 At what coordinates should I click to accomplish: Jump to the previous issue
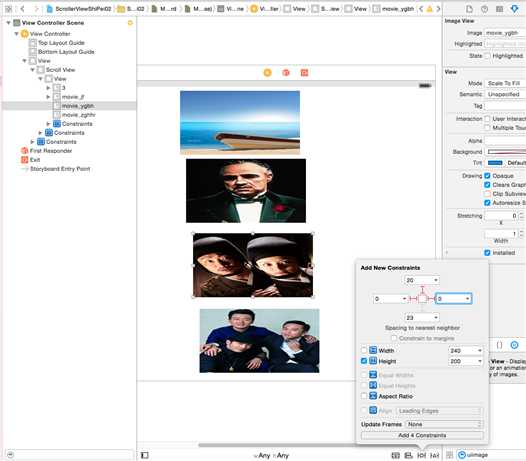(421, 9)
